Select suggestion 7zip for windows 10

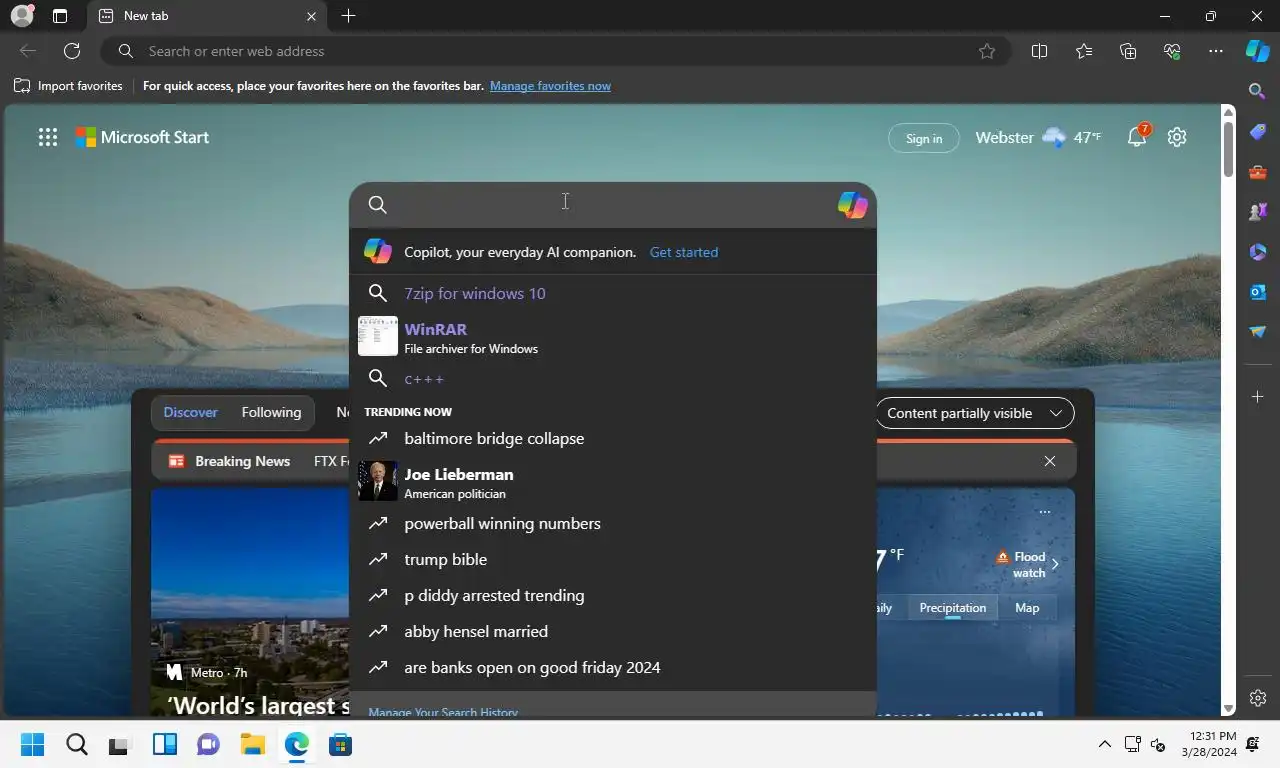coord(613,293)
